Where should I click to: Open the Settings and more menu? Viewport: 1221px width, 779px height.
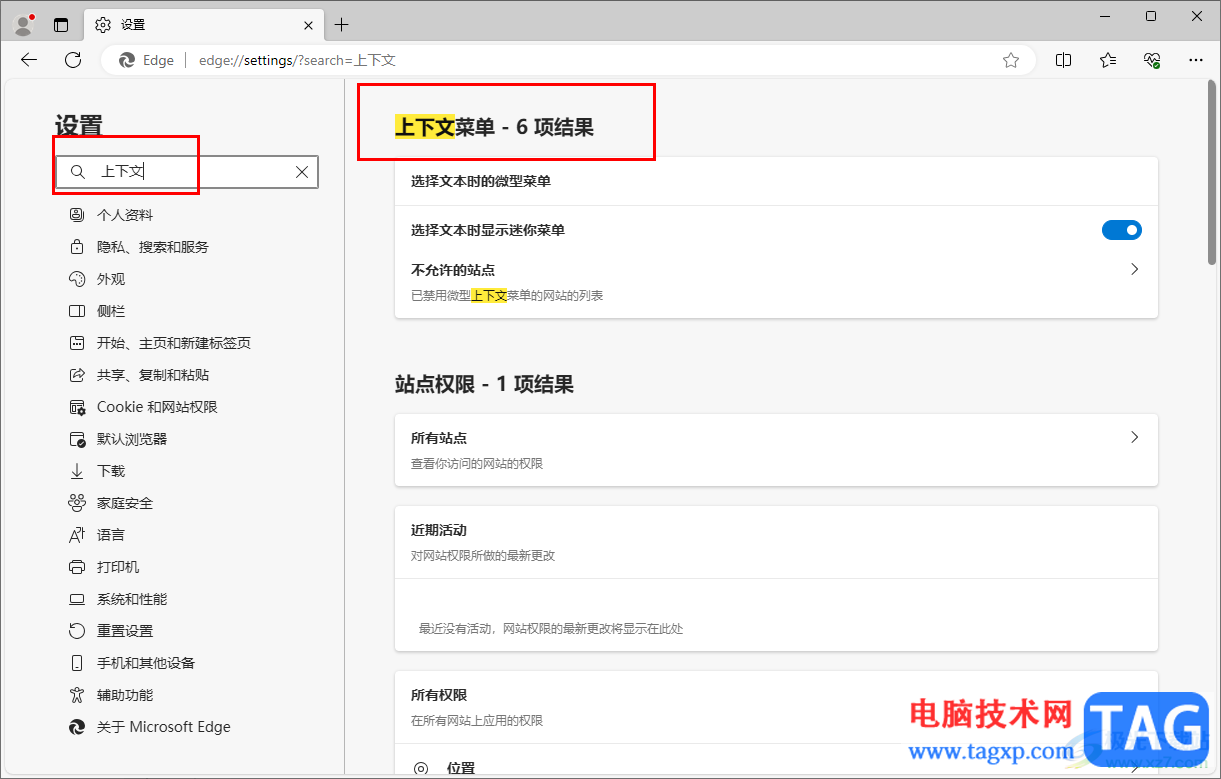(x=1196, y=60)
